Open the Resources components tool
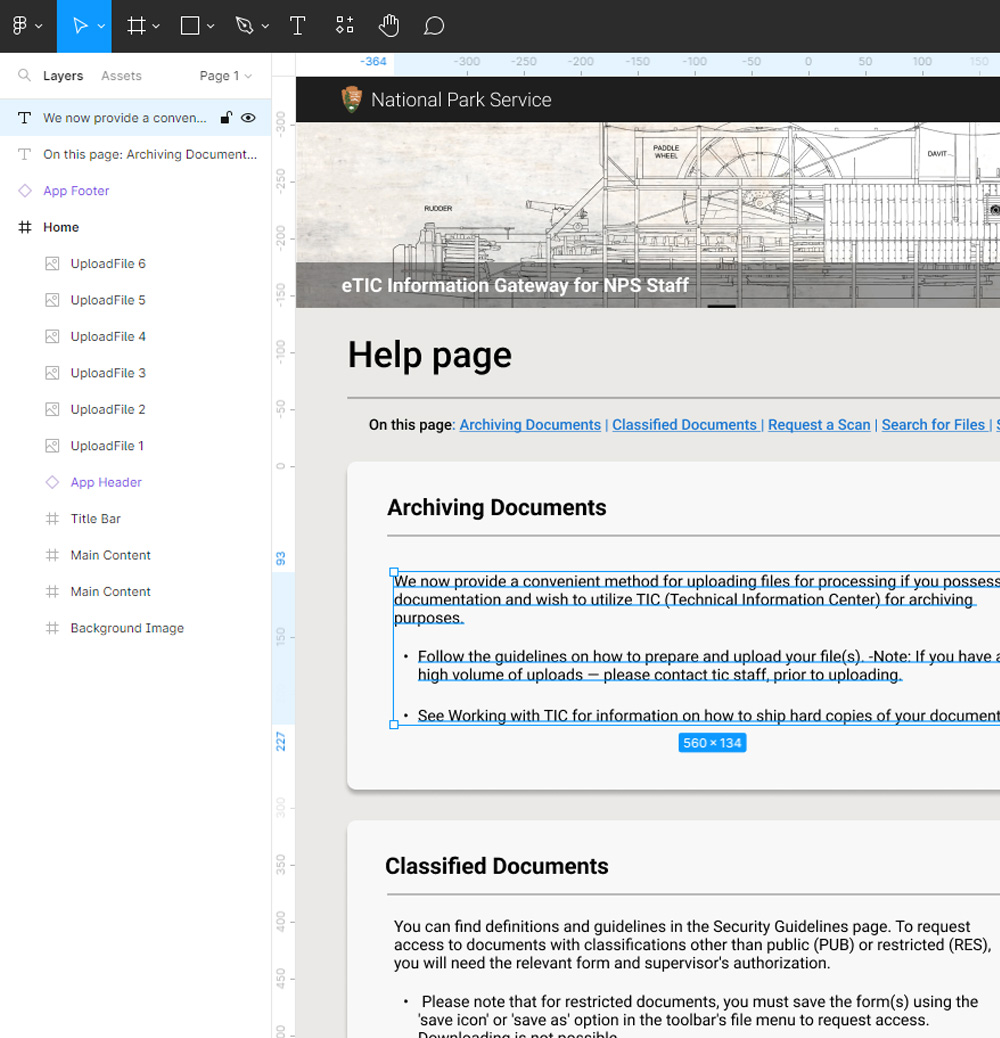 344,26
